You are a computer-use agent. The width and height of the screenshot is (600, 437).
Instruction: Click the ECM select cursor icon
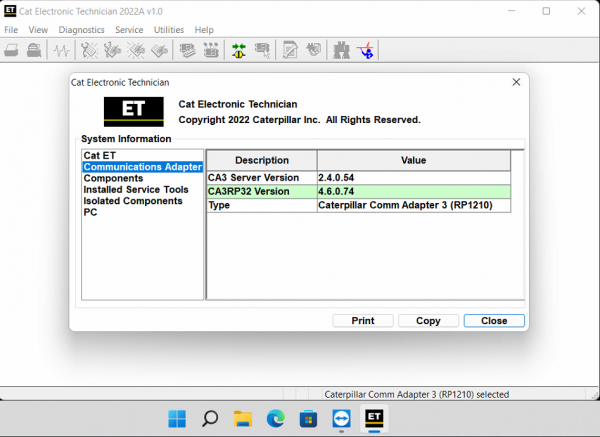pyautogui.click(x=262, y=50)
